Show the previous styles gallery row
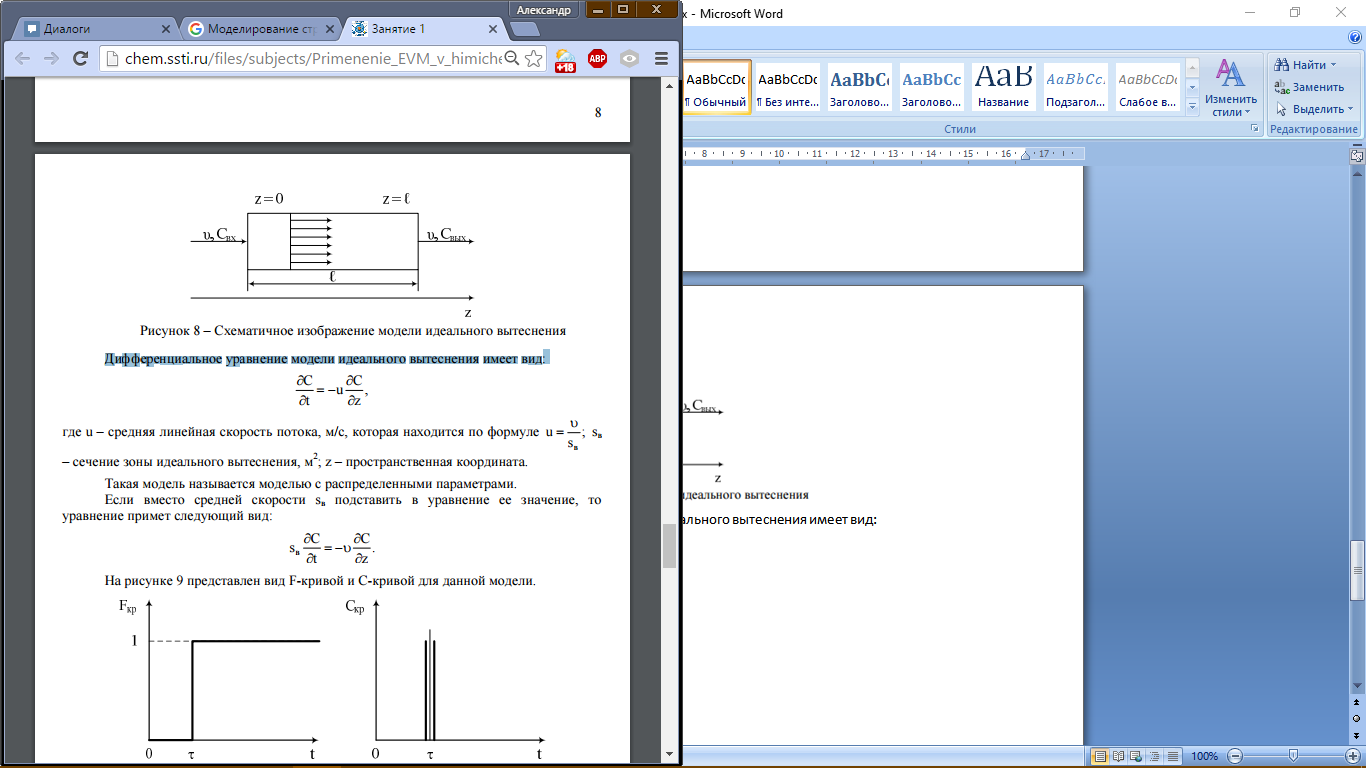The image size is (1366, 768). point(1192,70)
